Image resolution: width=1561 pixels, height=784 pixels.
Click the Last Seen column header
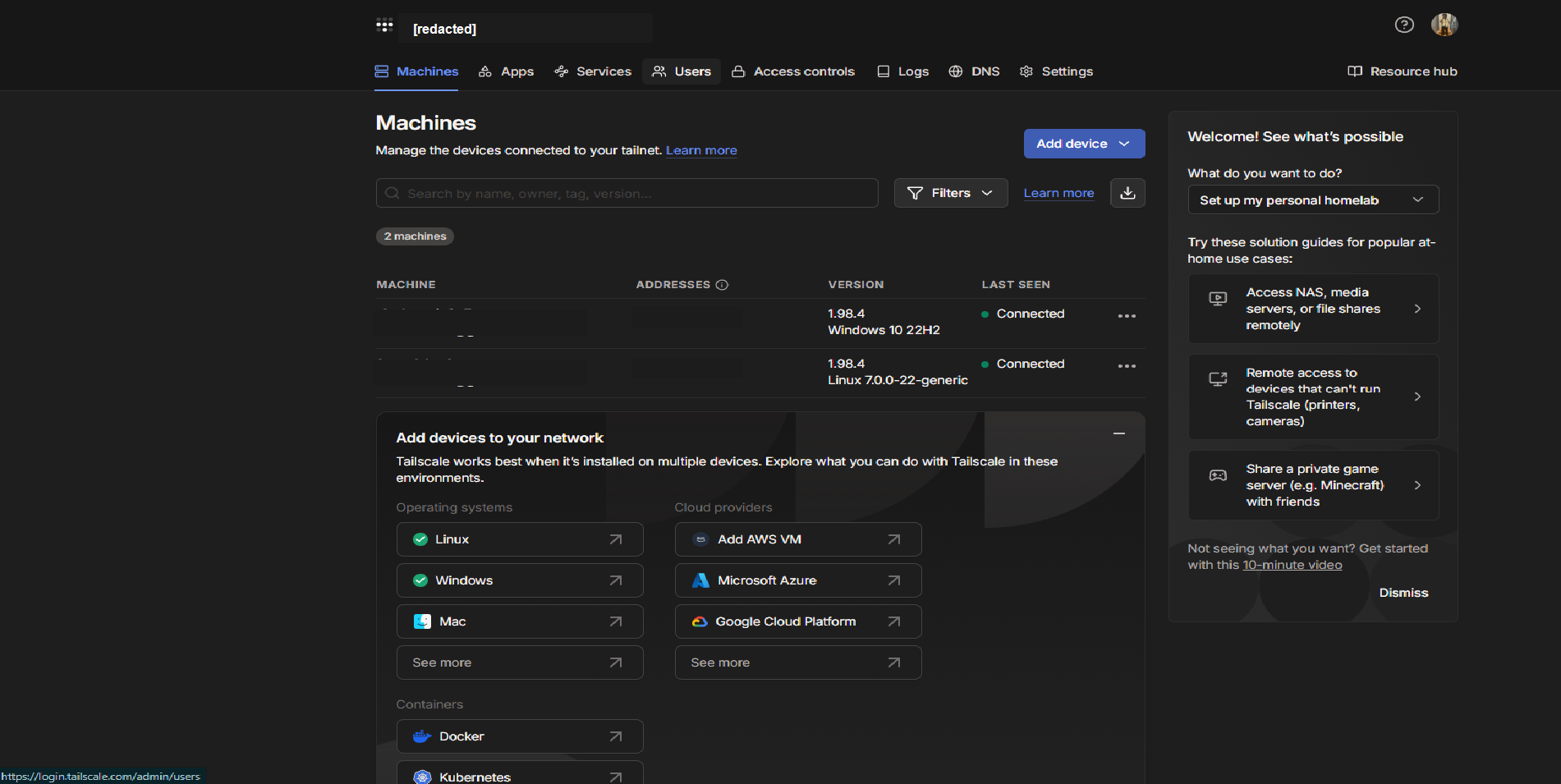1016,285
